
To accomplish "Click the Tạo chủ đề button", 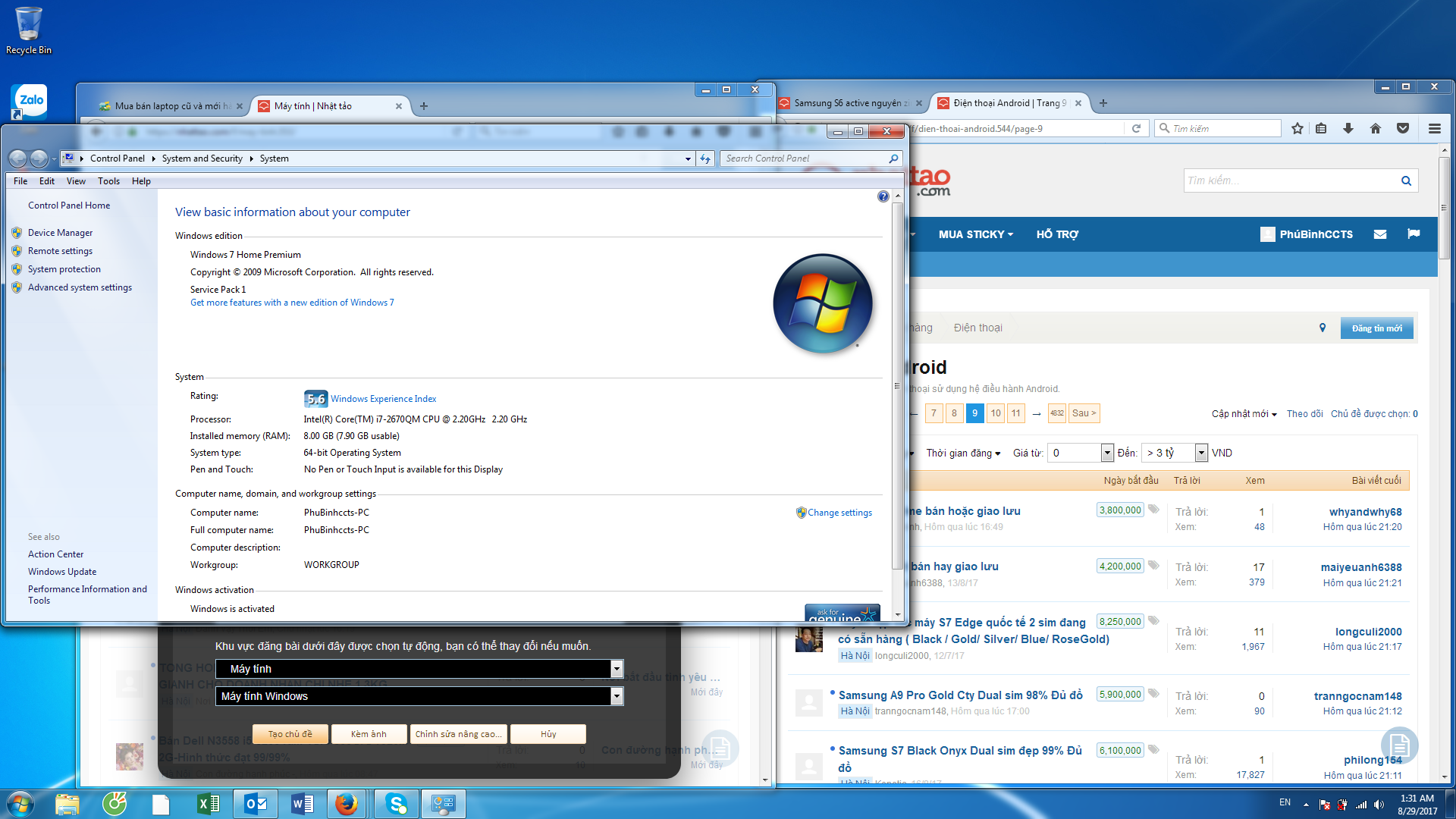I will [x=291, y=734].
